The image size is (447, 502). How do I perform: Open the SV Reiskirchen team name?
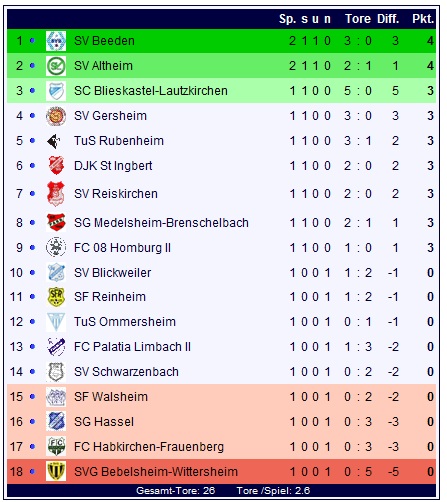point(116,194)
